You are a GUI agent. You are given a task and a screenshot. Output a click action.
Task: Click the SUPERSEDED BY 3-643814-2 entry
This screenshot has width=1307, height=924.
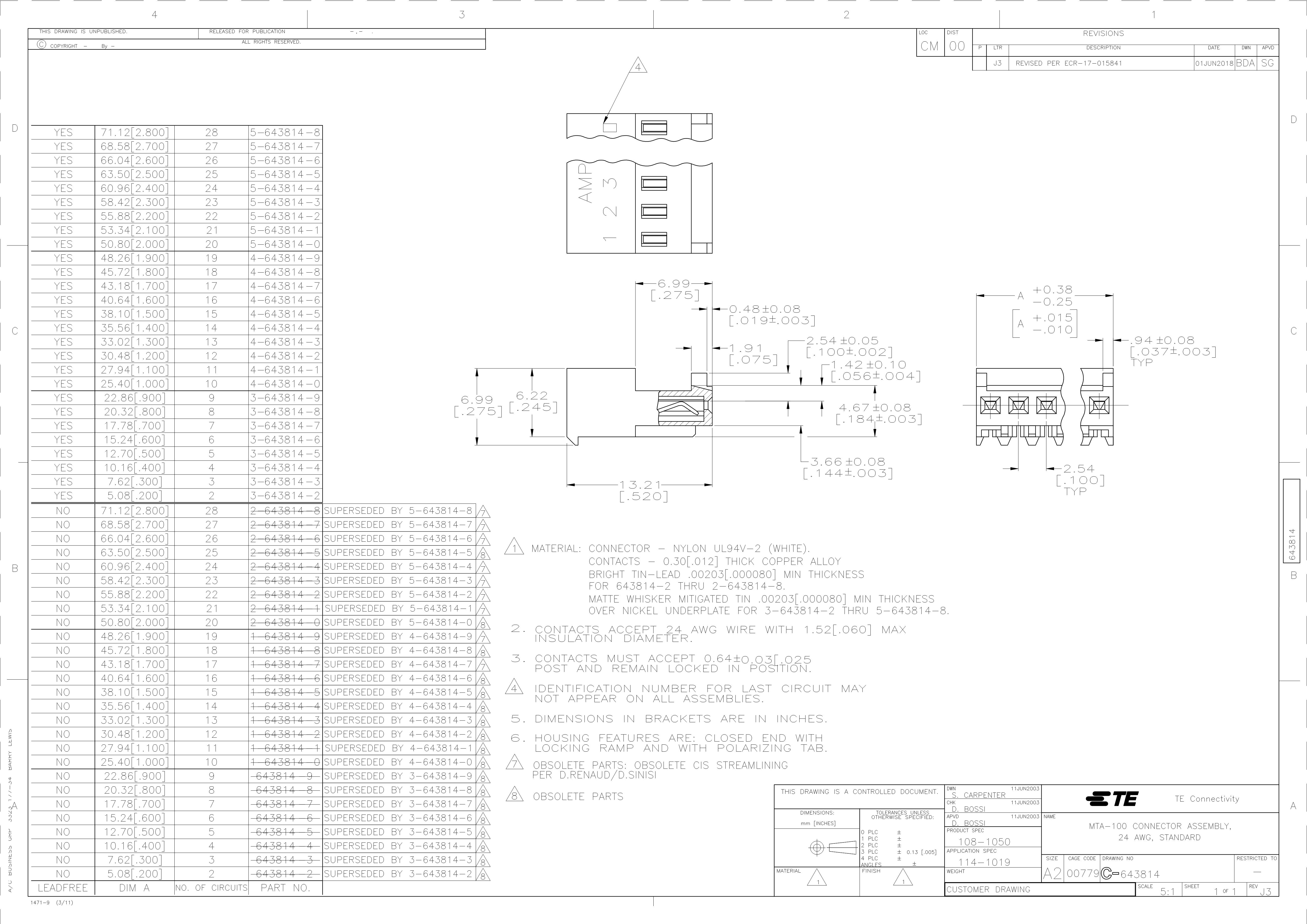click(x=398, y=874)
